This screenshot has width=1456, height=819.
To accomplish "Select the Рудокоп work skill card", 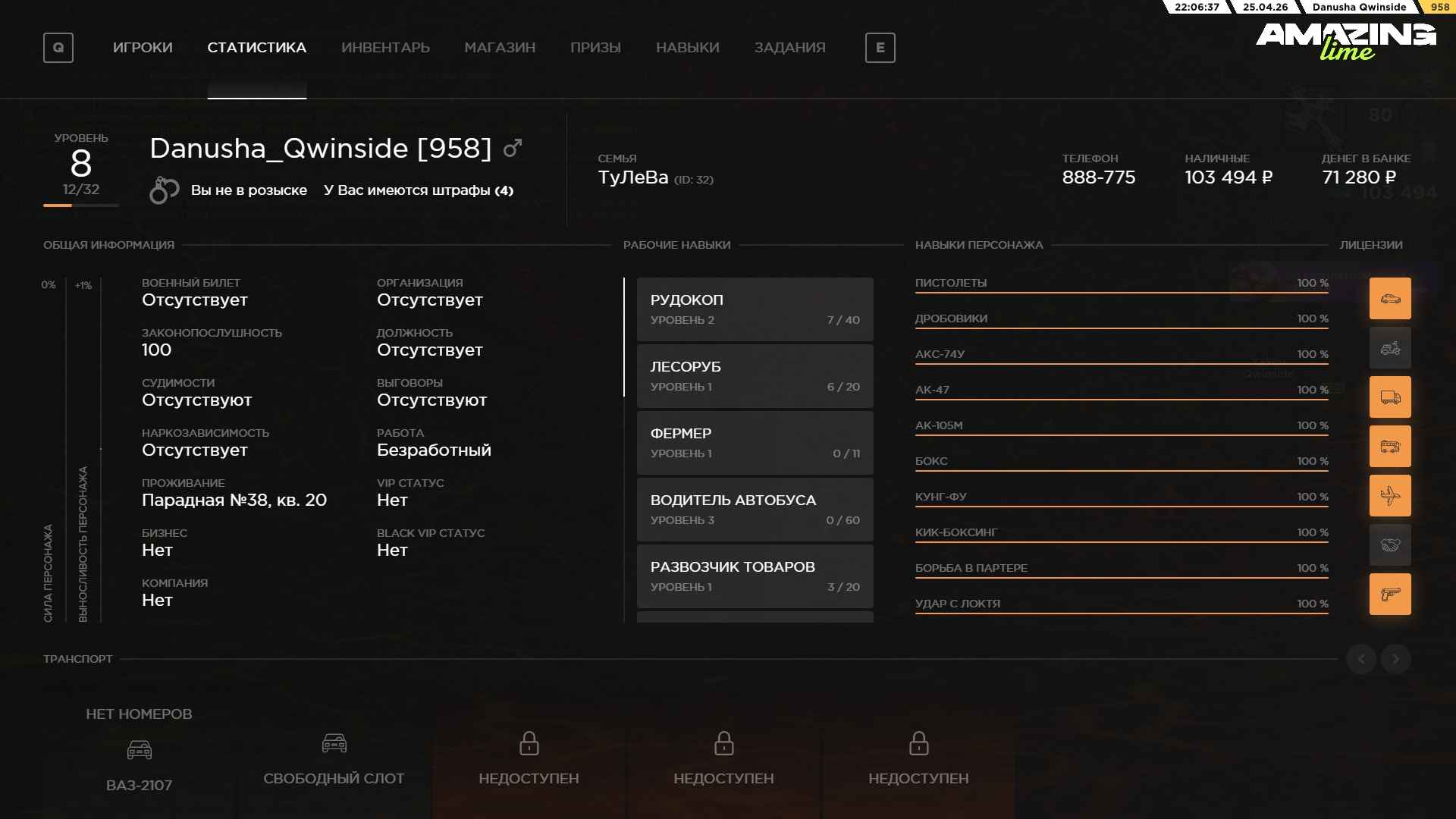I will 755,309.
